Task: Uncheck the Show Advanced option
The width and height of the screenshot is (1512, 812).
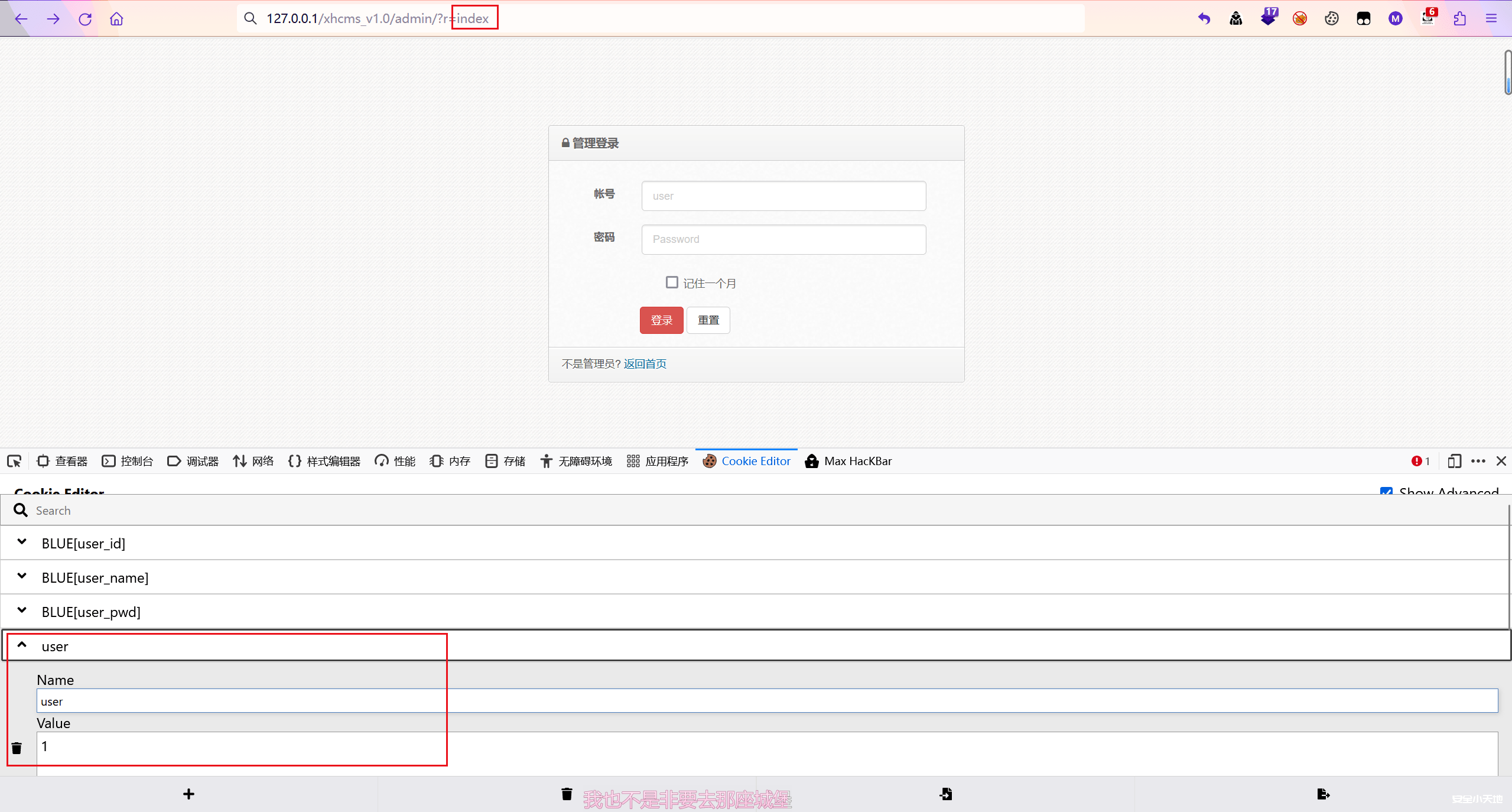Action: [1387, 492]
